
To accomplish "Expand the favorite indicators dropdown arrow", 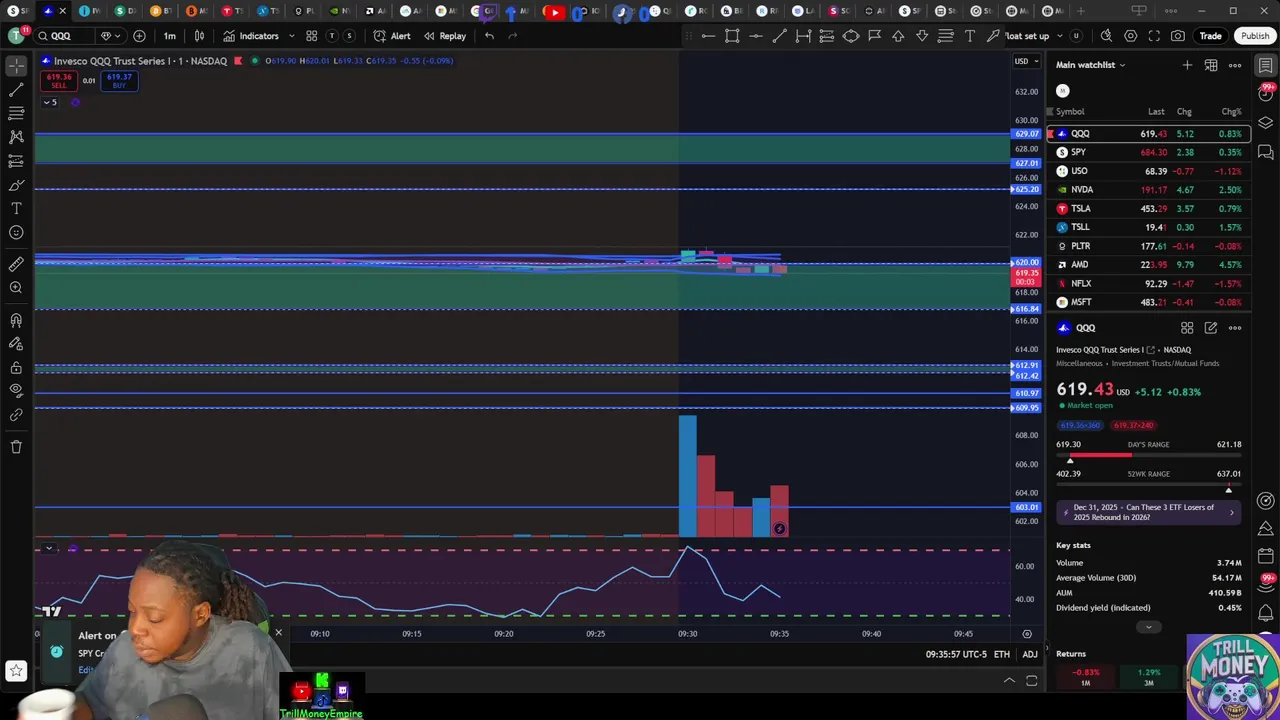I will click(x=292, y=36).
